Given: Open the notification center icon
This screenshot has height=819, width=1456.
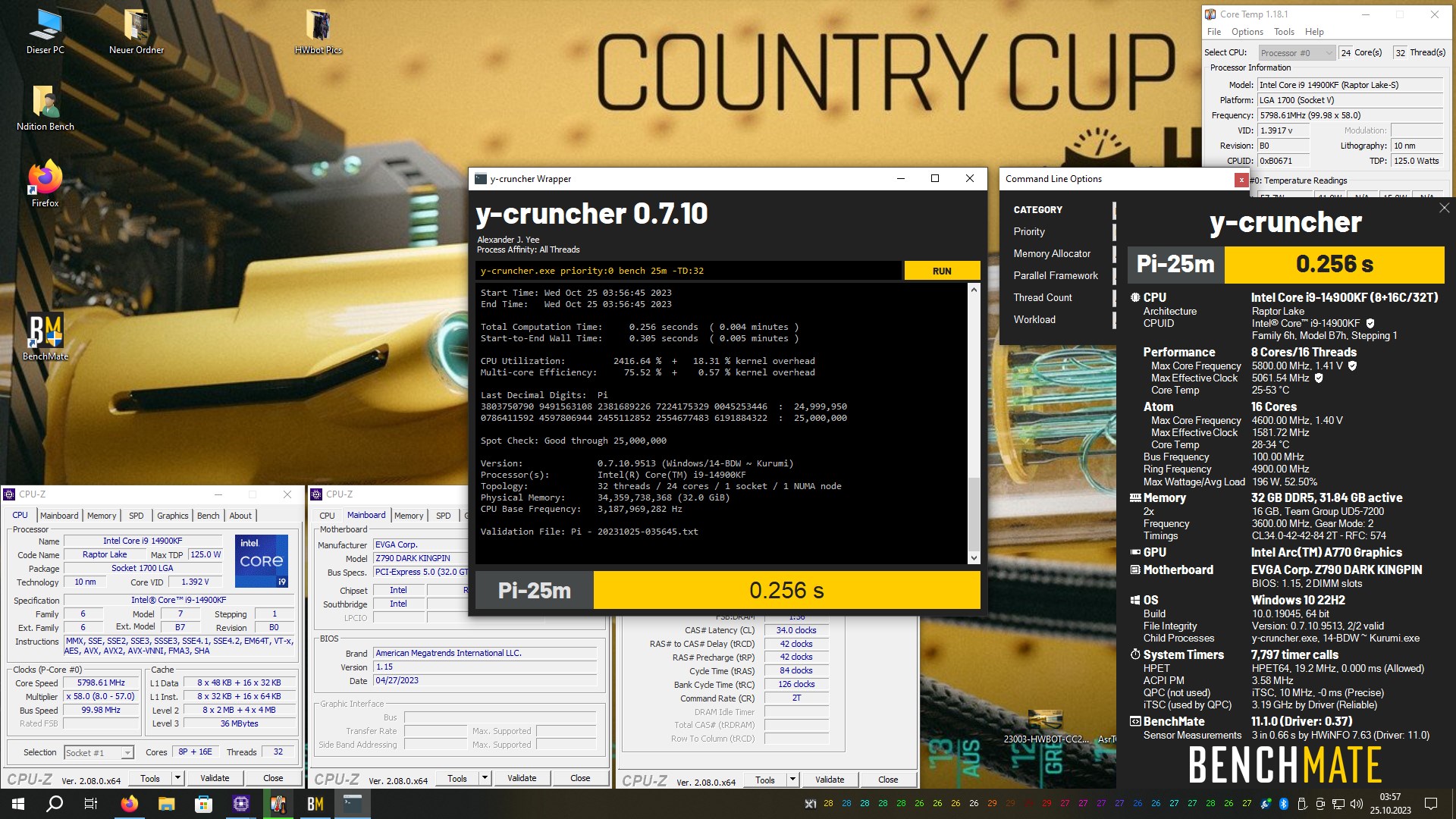Looking at the screenshot, I should pos(1431,804).
